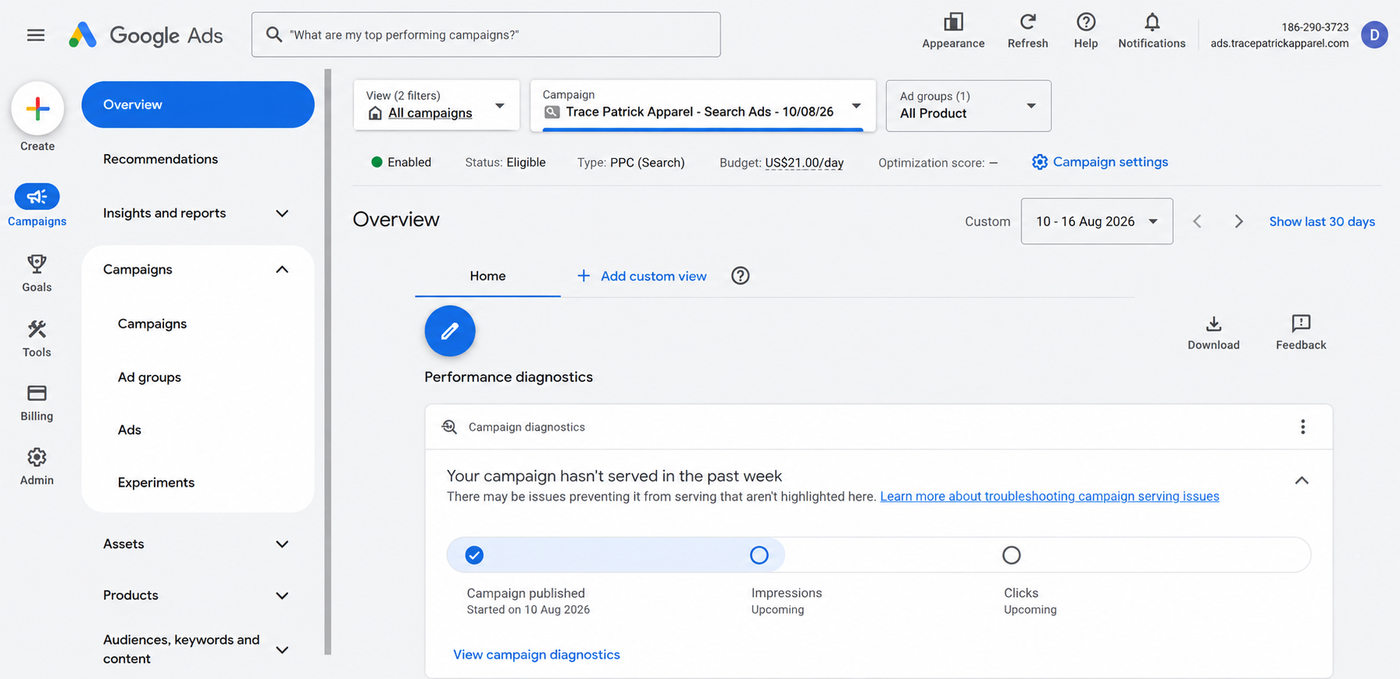Expand Audiences, keywords and content
1400x679 pixels.
pos(282,649)
